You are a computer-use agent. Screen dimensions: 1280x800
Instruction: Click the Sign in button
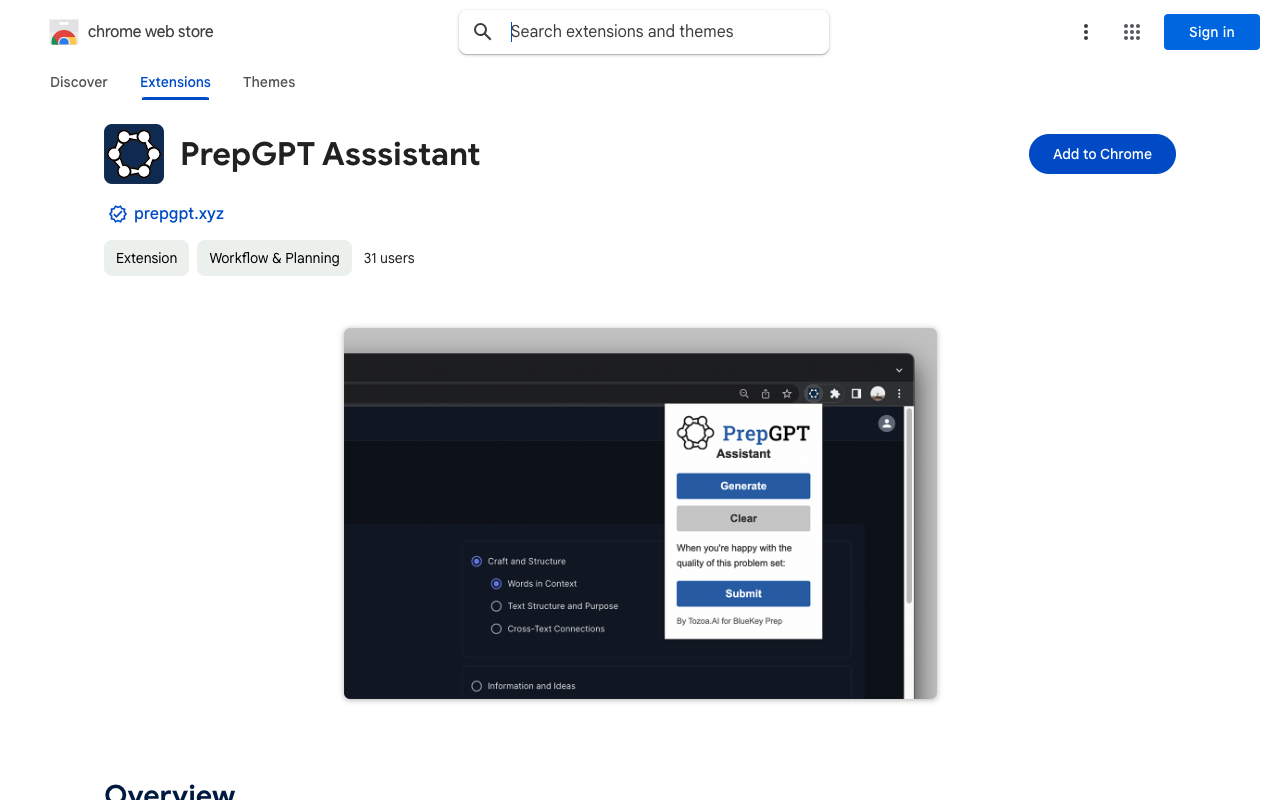point(1211,32)
